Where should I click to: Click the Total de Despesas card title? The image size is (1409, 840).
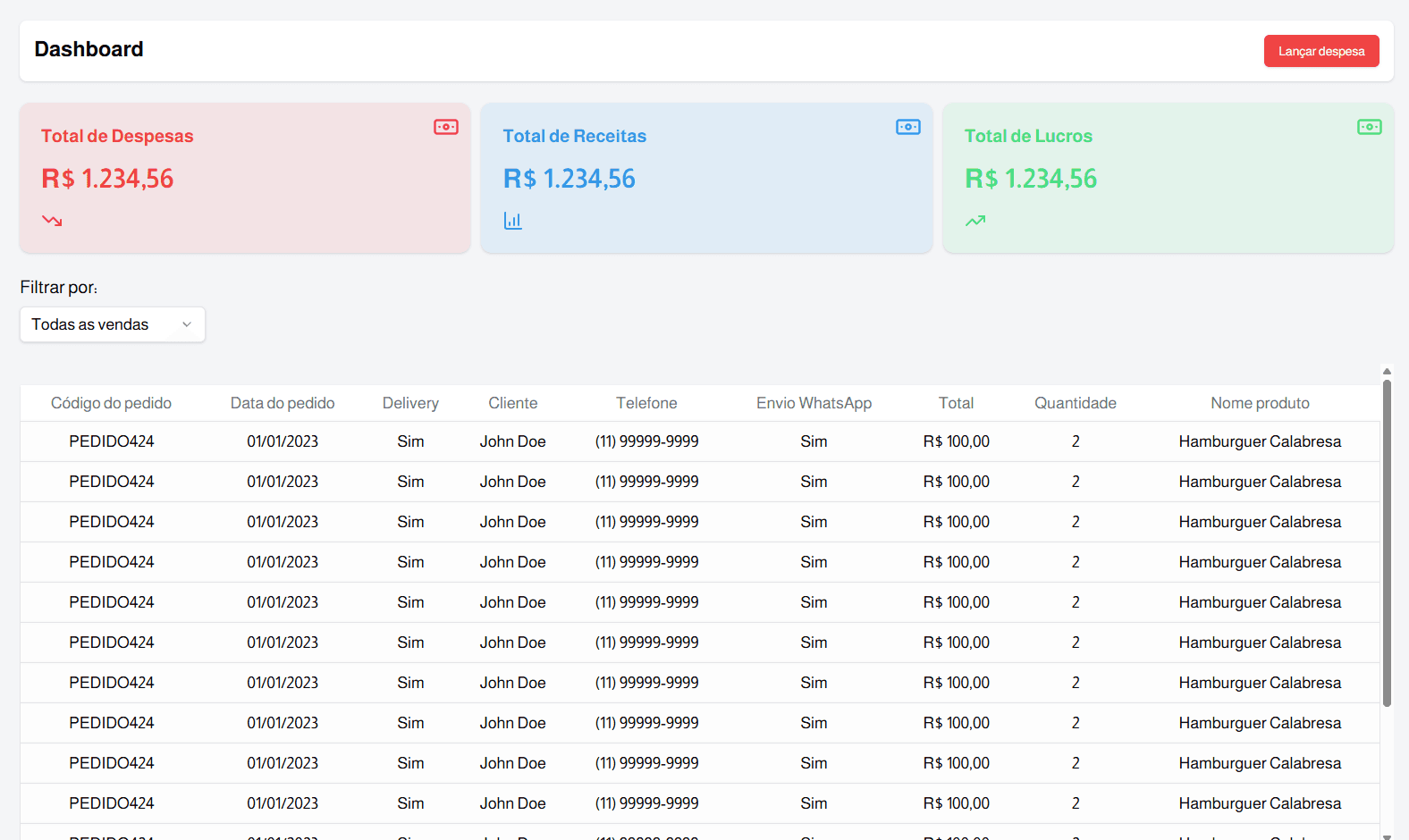point(117,136)
